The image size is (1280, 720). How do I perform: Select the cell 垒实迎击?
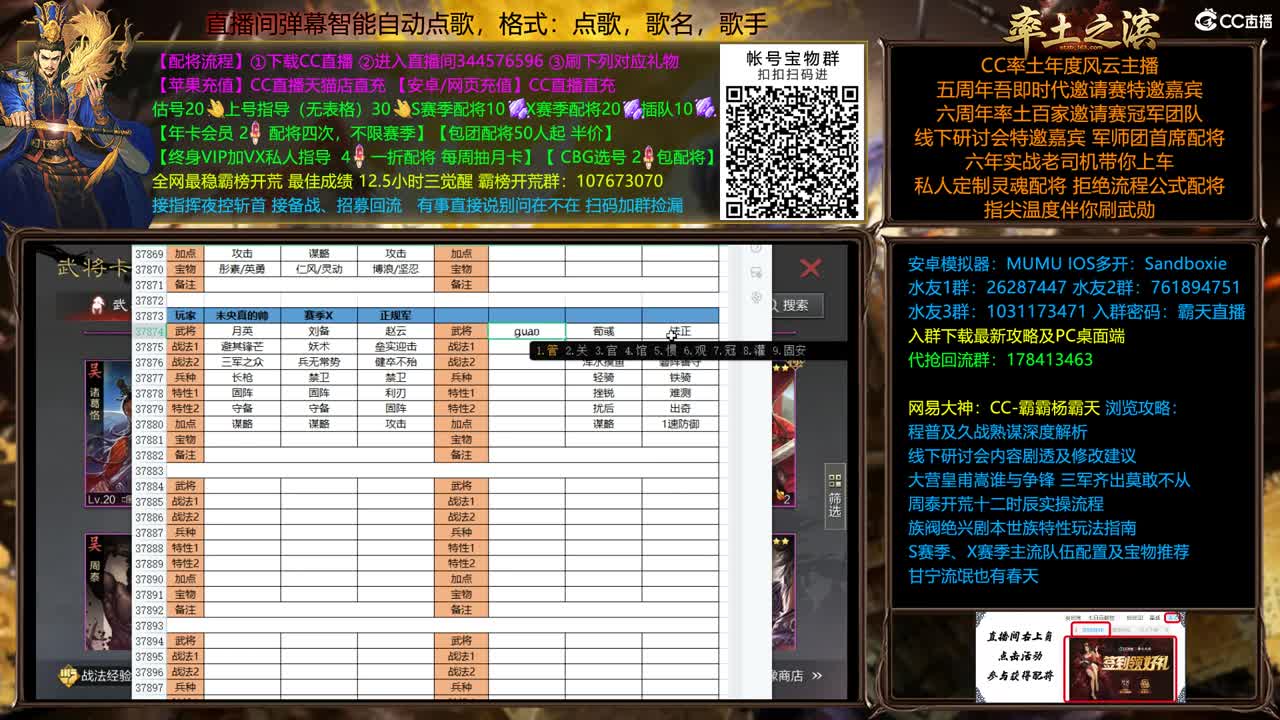click(x=396, y=347)
